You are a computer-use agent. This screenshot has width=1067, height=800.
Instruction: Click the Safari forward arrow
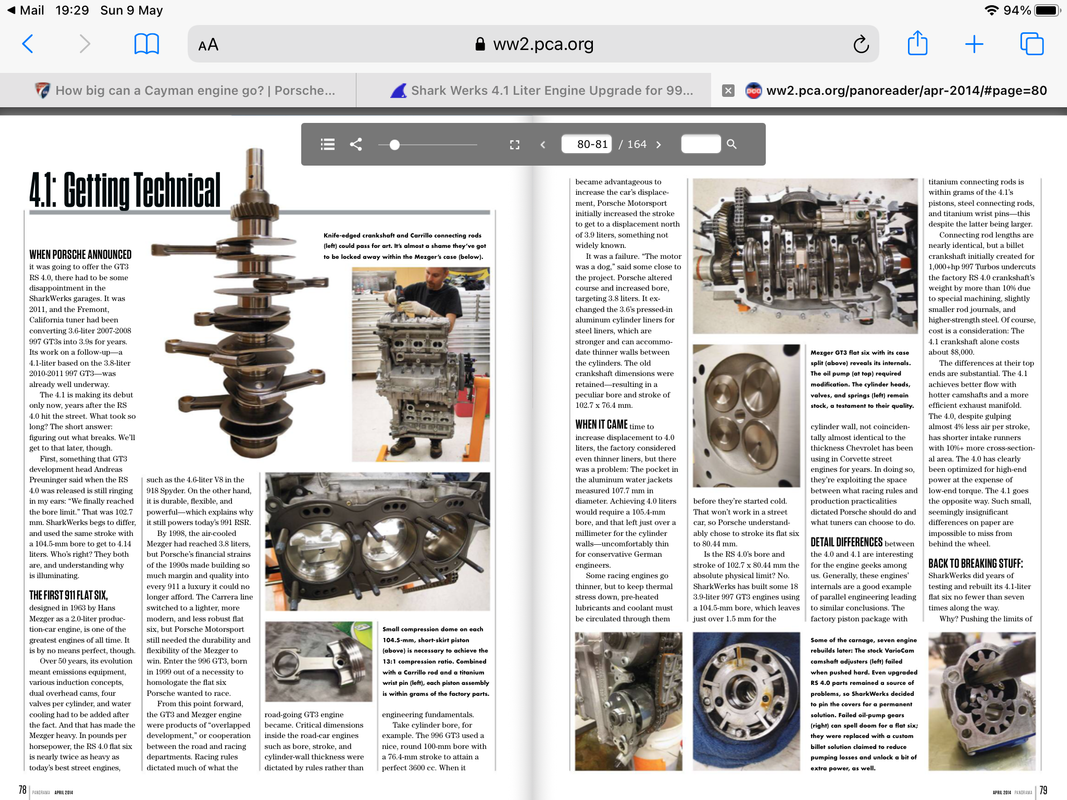click(x=84, y=44)
